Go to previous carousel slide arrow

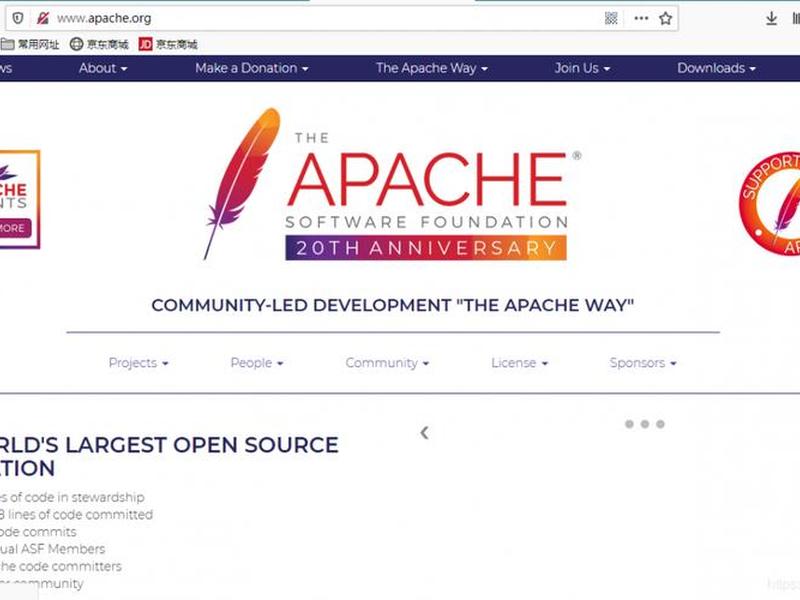coord(424,433)
